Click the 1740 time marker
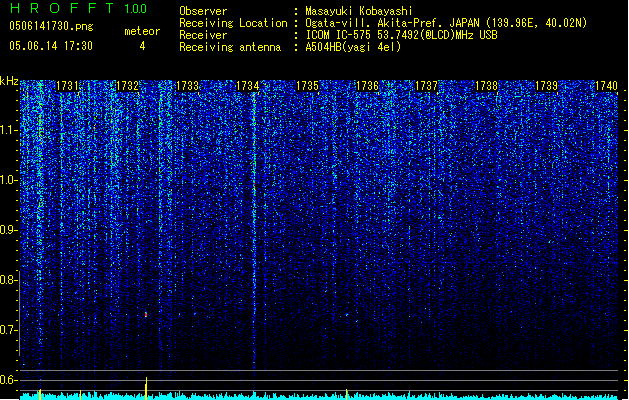629x400 pixels. (x=606, y=86)
